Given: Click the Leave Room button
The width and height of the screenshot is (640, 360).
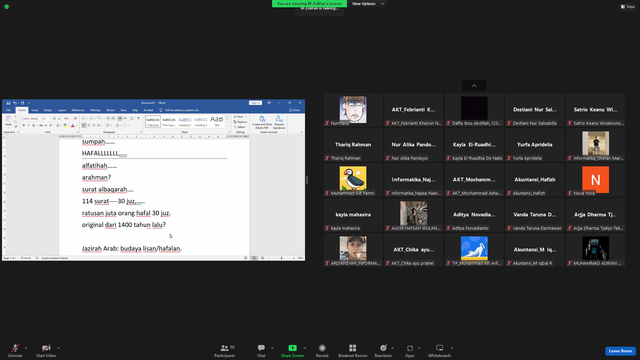Looking at the screenshot, I should click(x=620, y=351).
